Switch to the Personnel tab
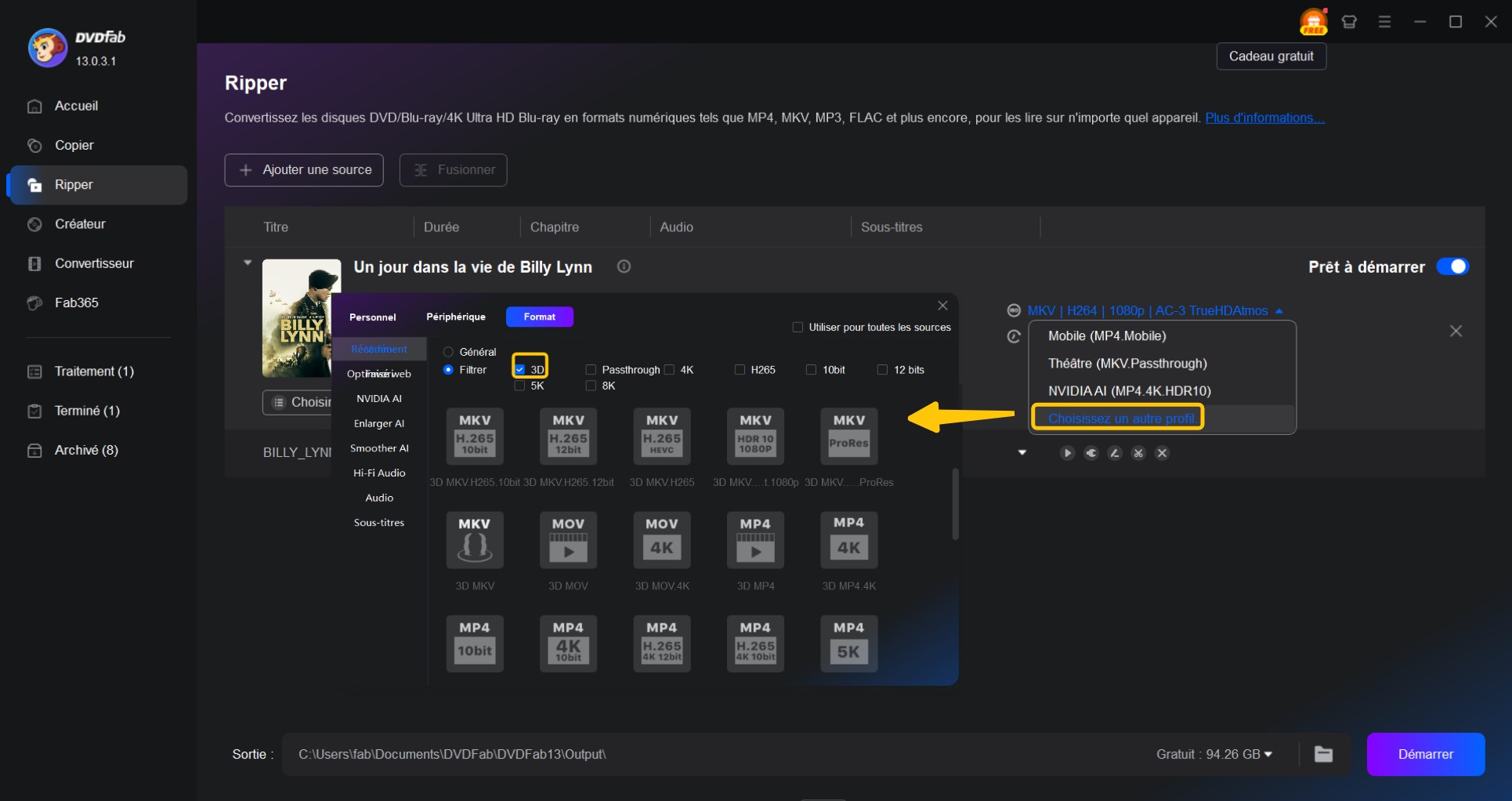Image resolution: width=1512 pixels, height=801 pixels. click(373, 317)
